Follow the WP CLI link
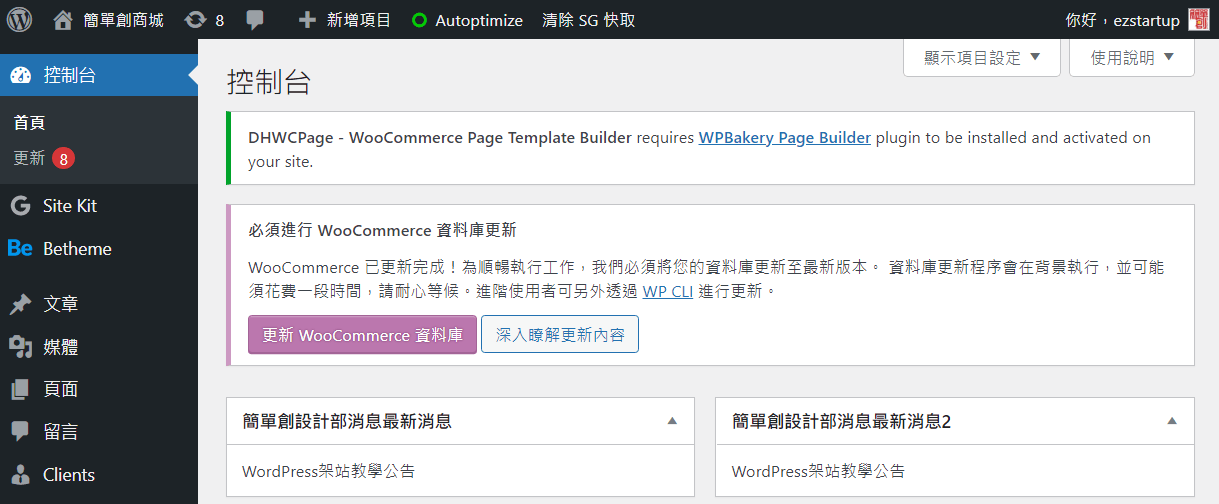 coord(670,292)
